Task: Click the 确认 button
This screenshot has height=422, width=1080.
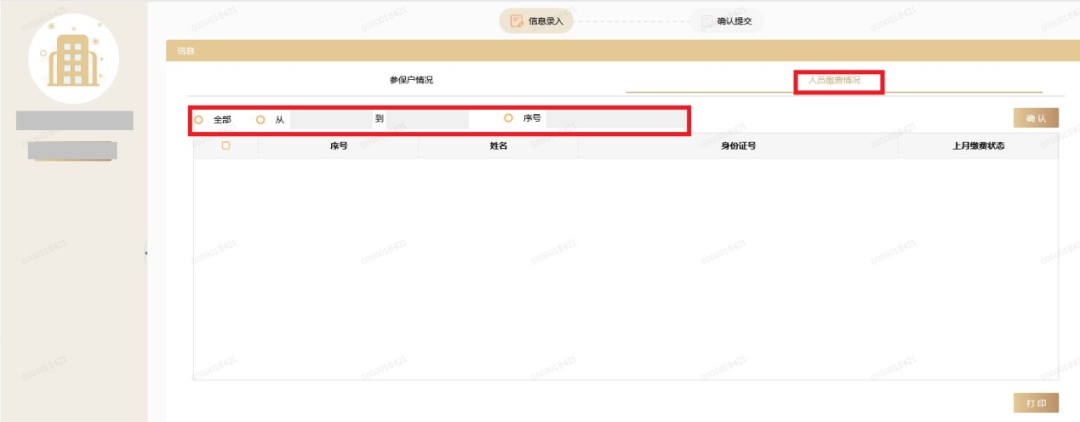Action: pyautogui.click(x=1036, y=118)
